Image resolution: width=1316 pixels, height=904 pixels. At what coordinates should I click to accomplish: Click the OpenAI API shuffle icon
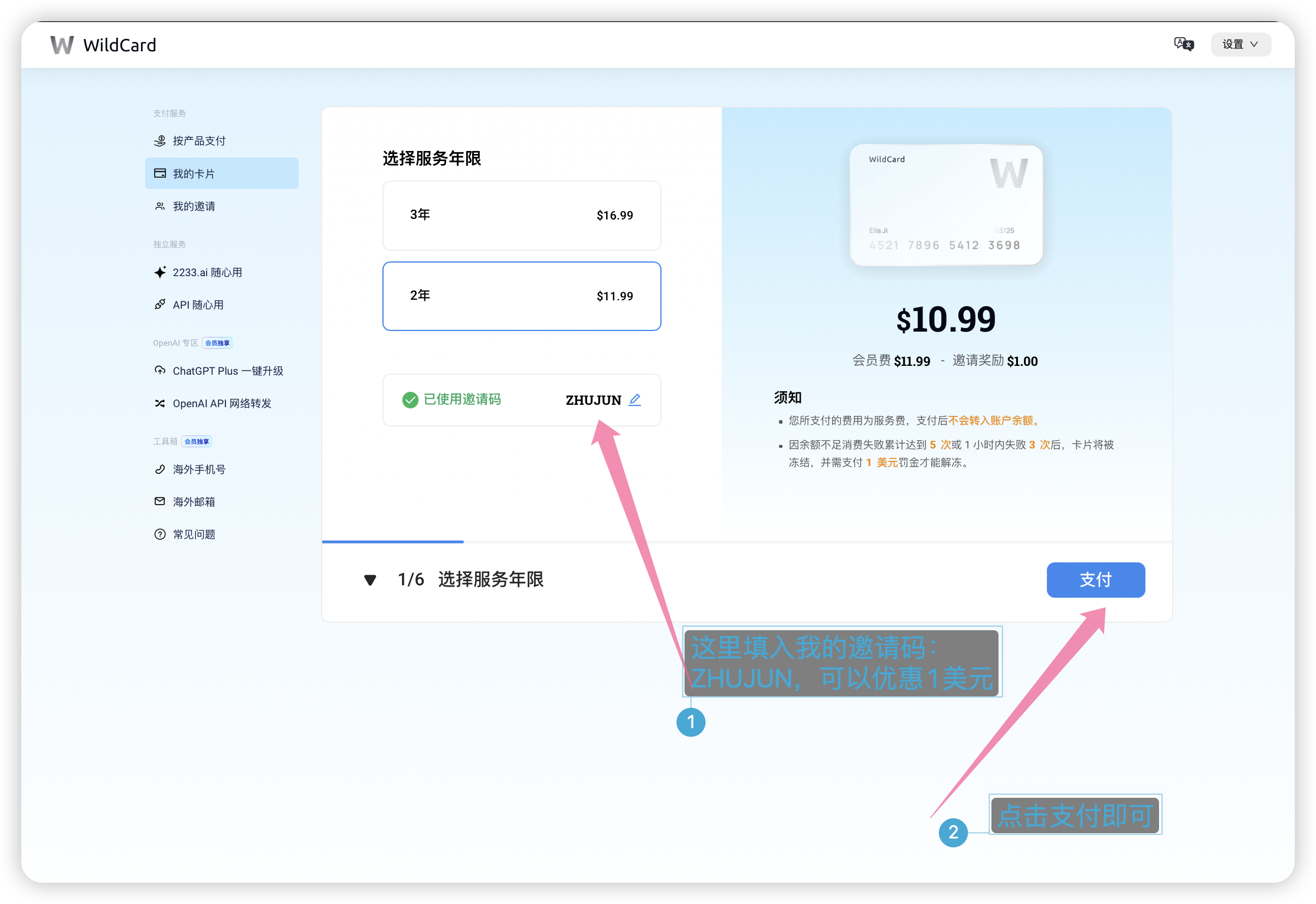(160, 403)
